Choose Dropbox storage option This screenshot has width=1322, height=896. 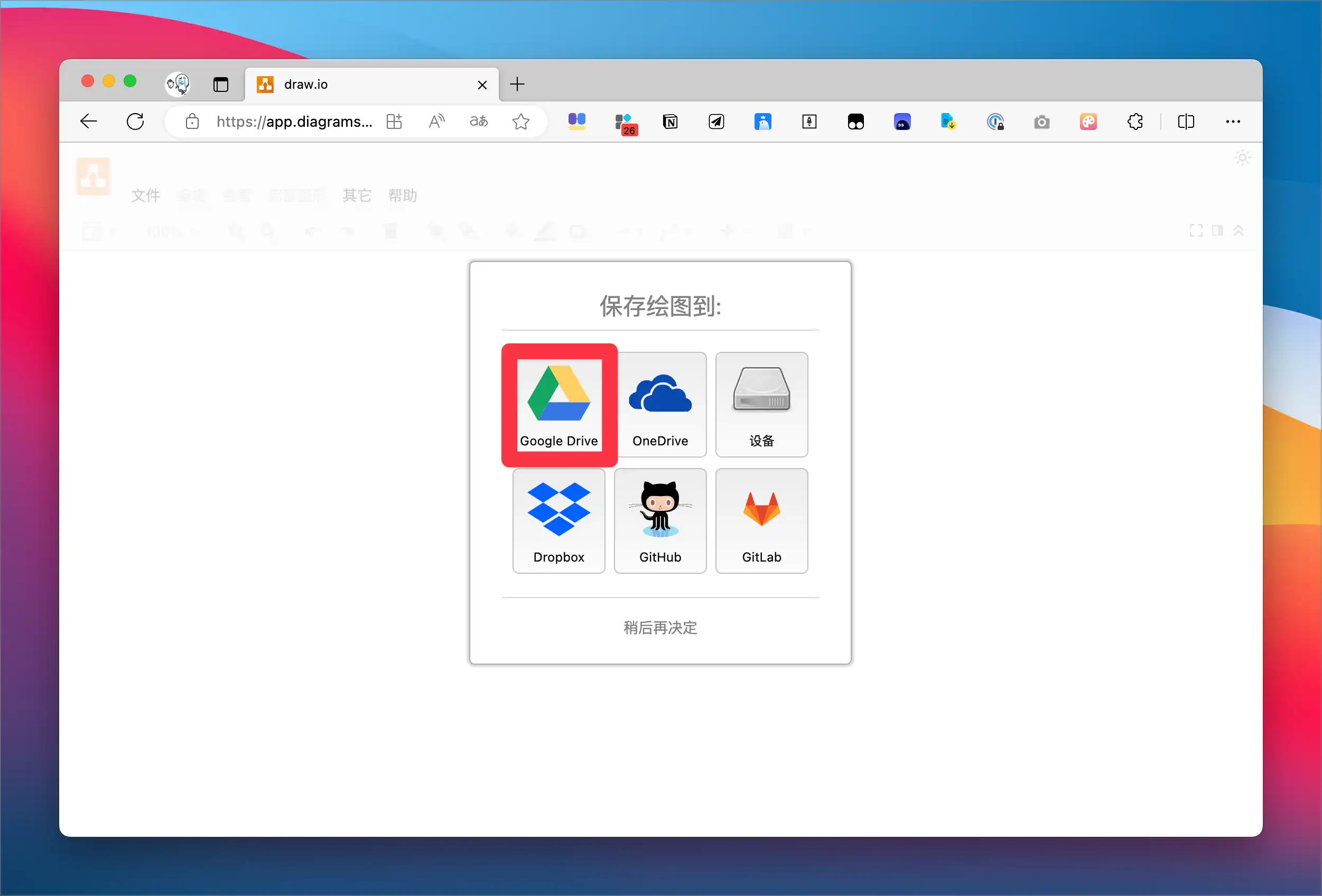click(558, 520)
